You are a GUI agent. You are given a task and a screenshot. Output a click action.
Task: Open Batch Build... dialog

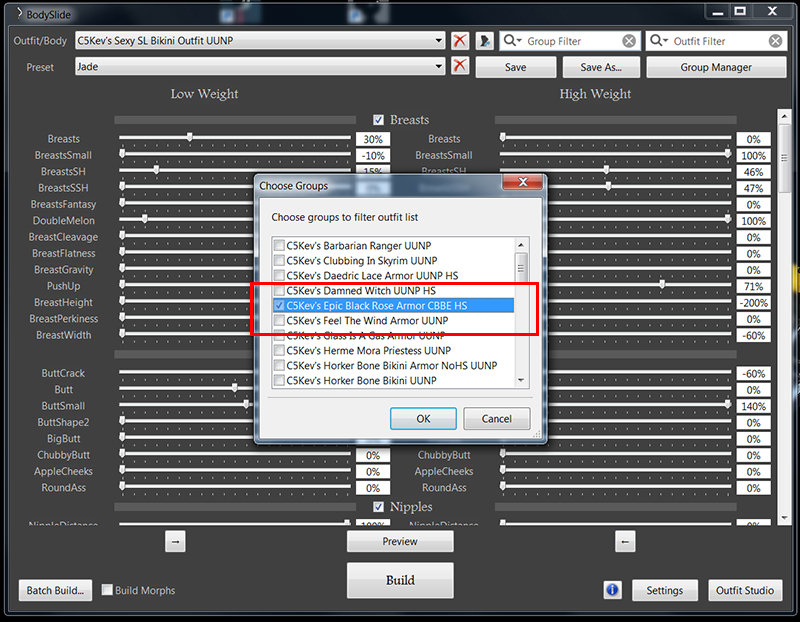55,590
